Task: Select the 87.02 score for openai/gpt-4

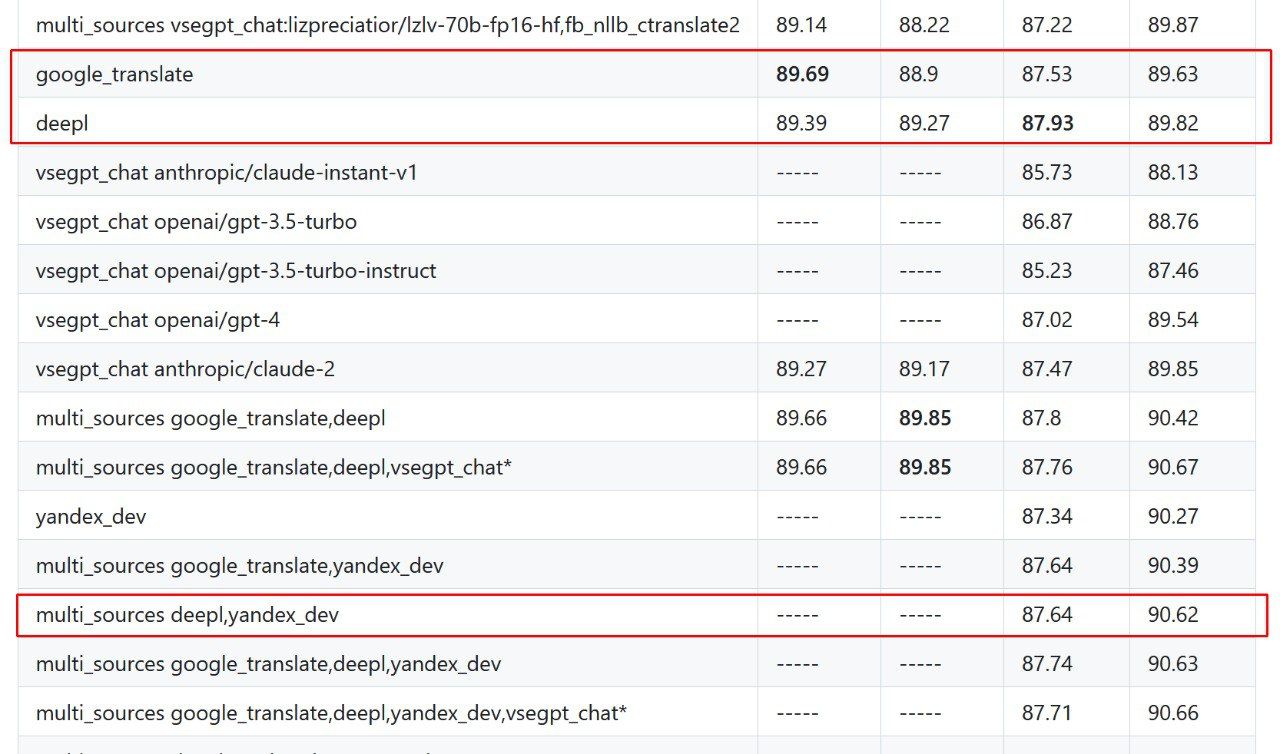Action: point(1047,320)
